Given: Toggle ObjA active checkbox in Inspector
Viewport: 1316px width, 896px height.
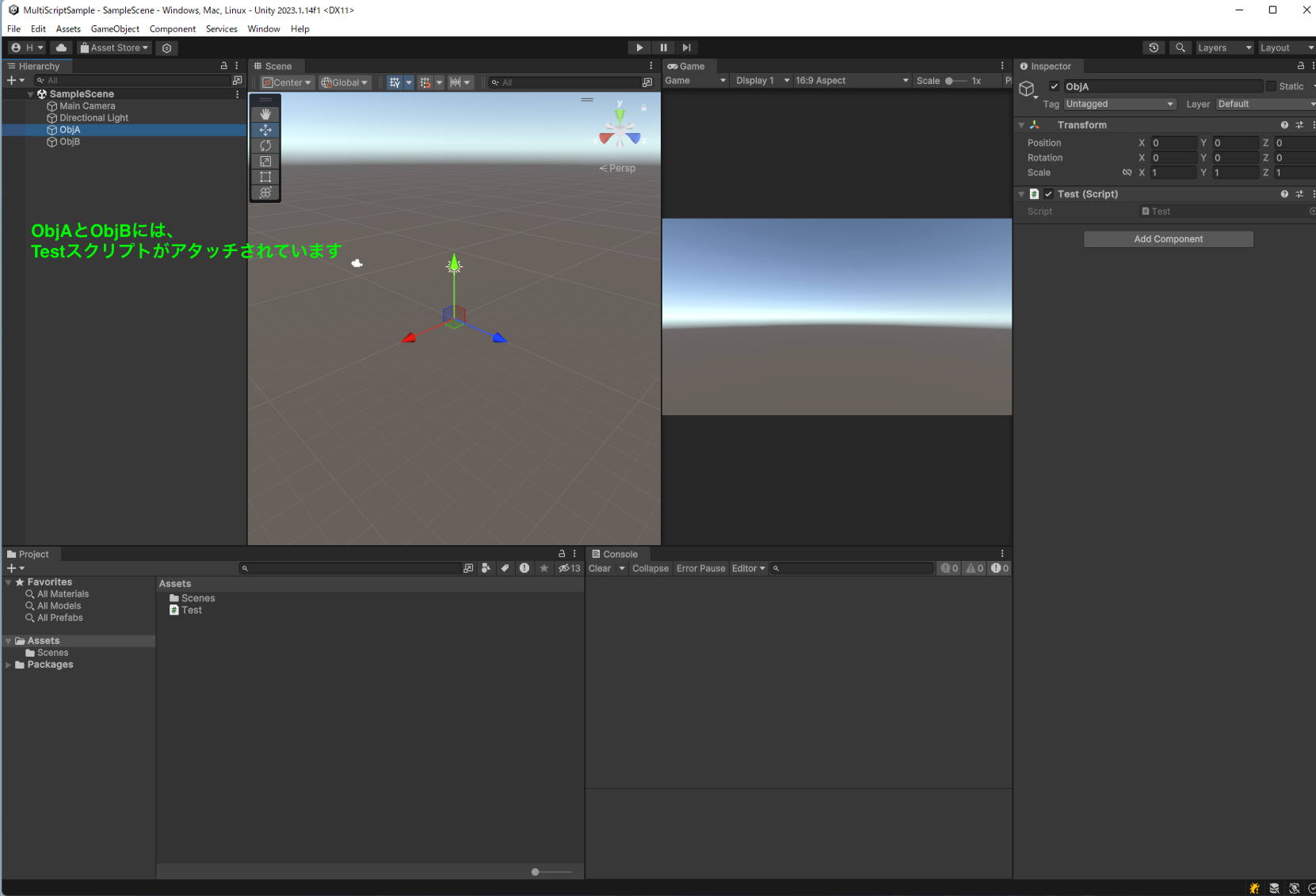Looking at the screenshot, I should (1055, 86).
